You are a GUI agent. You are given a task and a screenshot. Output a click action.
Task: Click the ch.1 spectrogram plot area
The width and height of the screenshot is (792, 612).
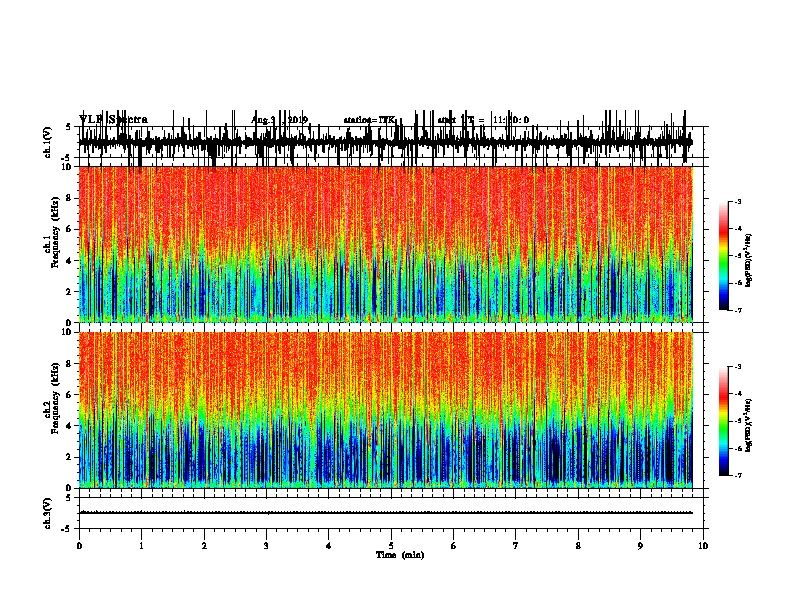click(385, 244)
